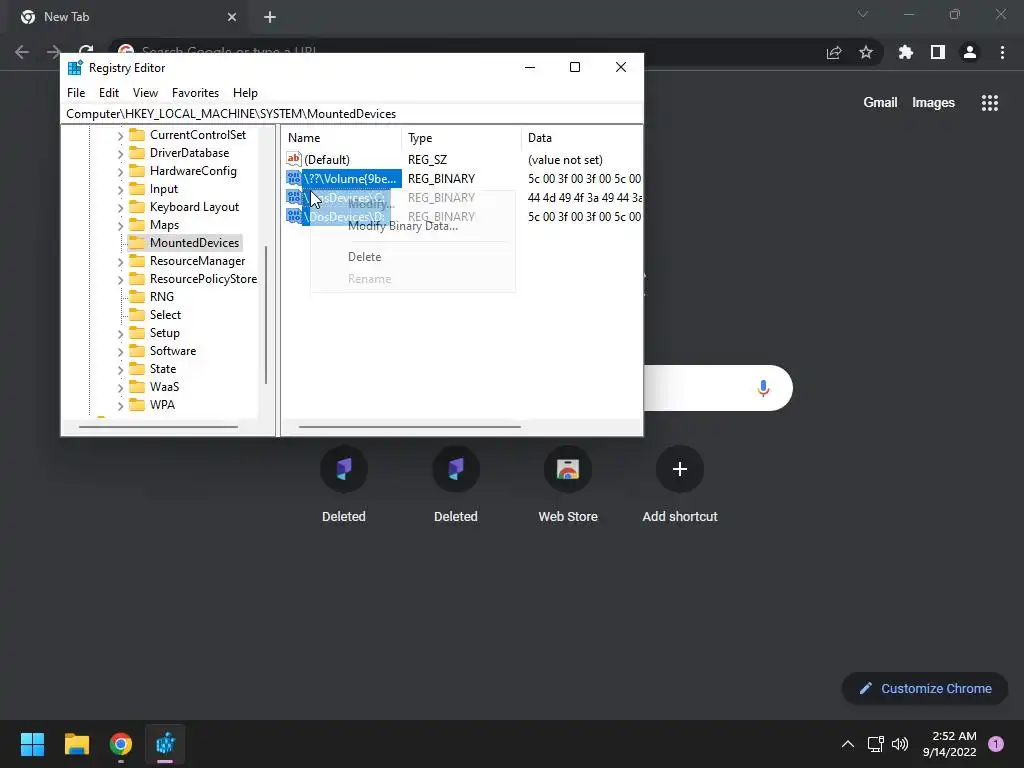Click the Customize Chrome button
The width and height of the screenshot is (1024, 768).
(925, 688)
